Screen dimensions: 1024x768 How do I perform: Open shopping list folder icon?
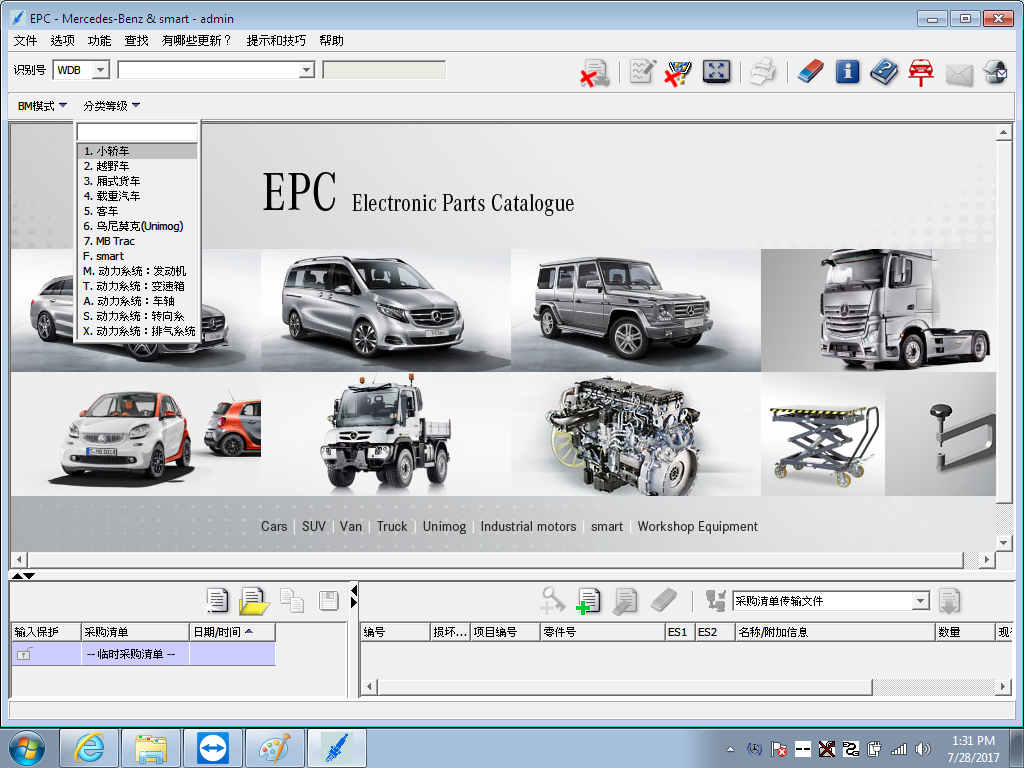254,601
